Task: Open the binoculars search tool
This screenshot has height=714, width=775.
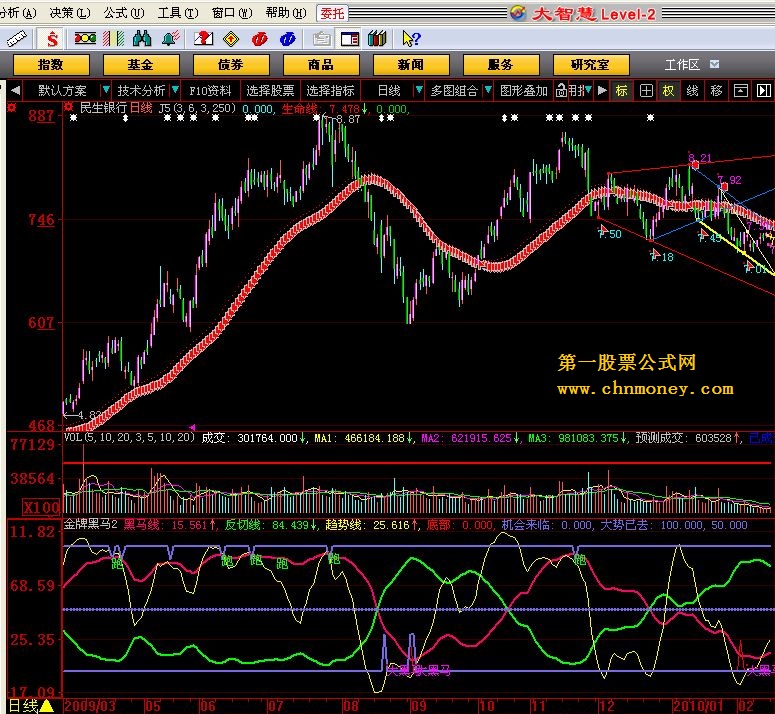Action: [142, 38]
